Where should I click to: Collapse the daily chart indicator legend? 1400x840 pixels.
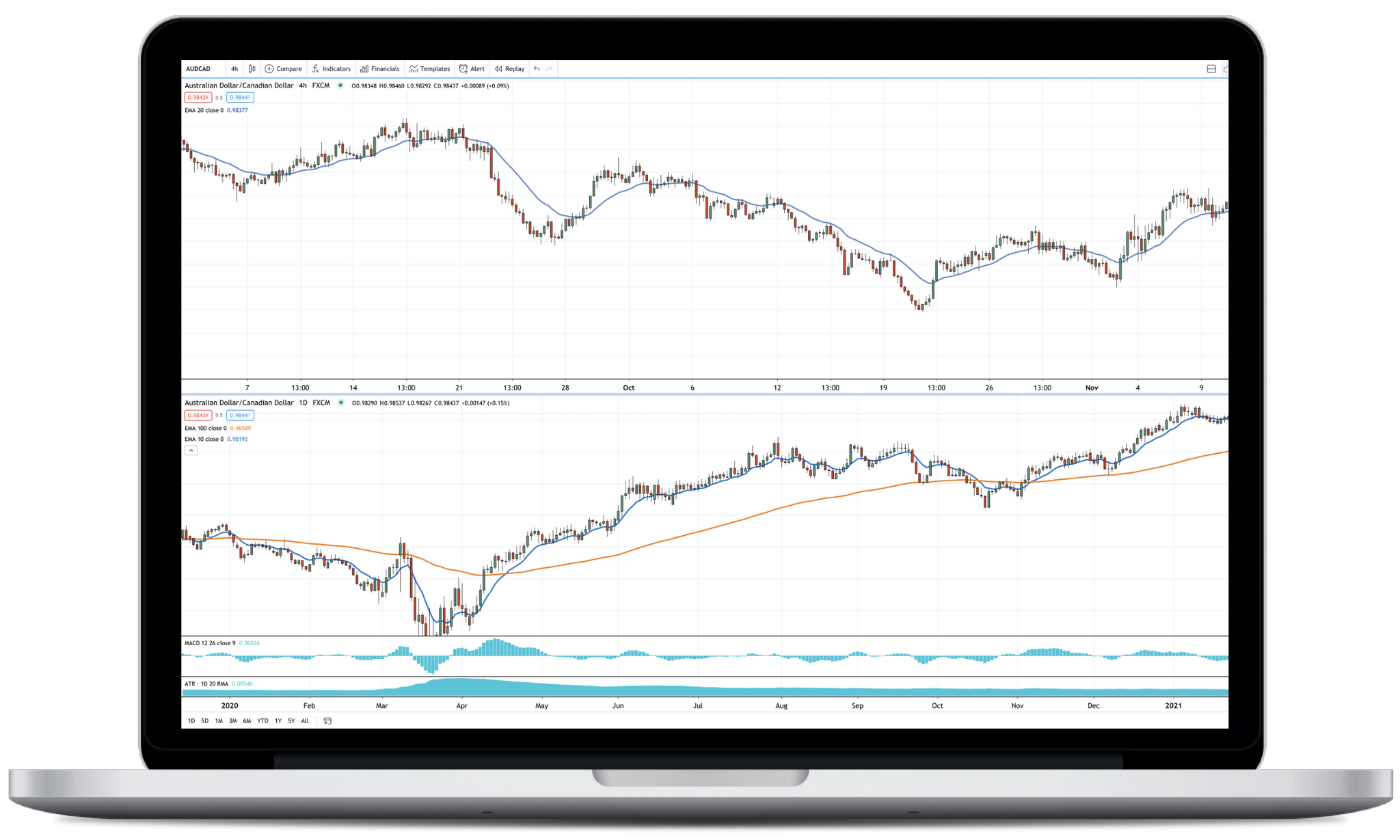(191, 450)
